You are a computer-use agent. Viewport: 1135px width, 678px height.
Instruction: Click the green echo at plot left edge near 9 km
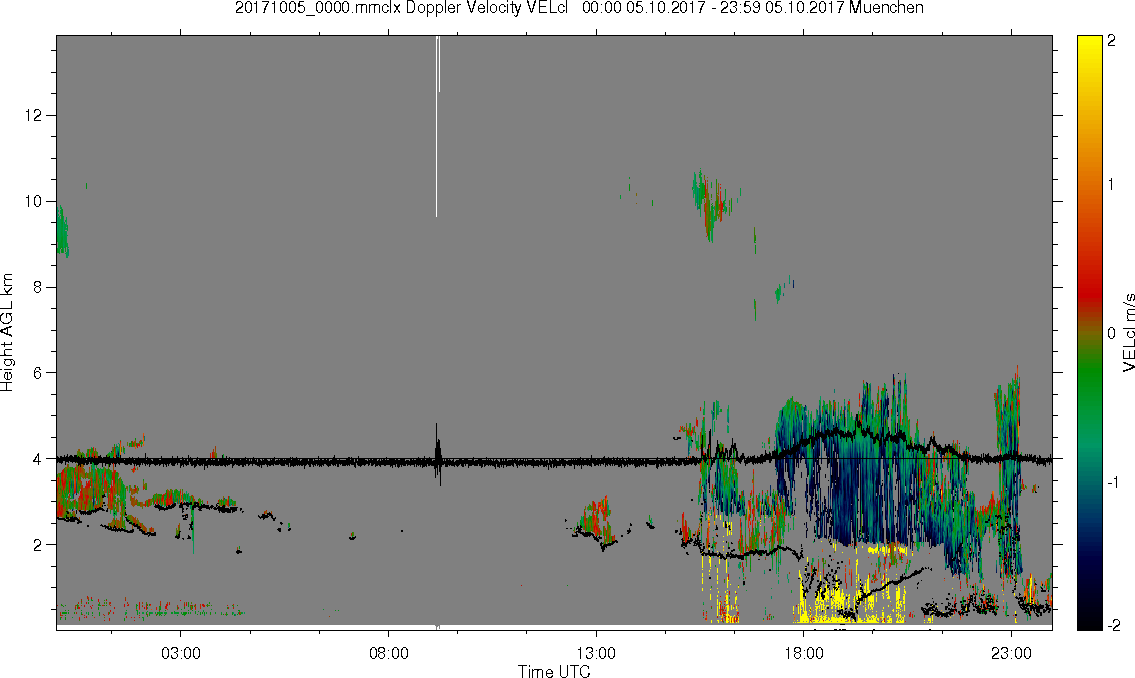coord(63,232)
